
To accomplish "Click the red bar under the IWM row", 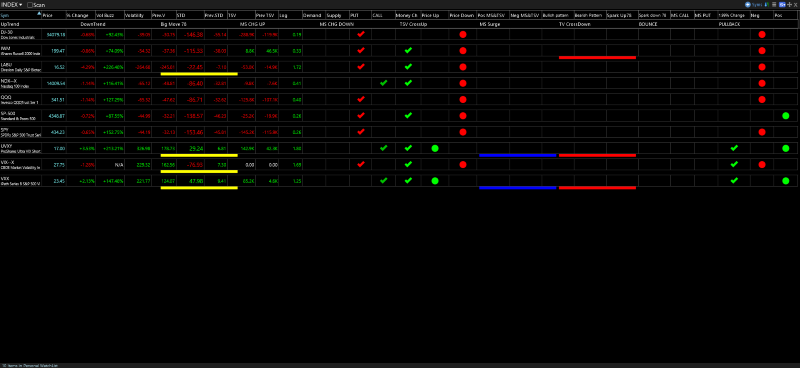I will 597,58.
